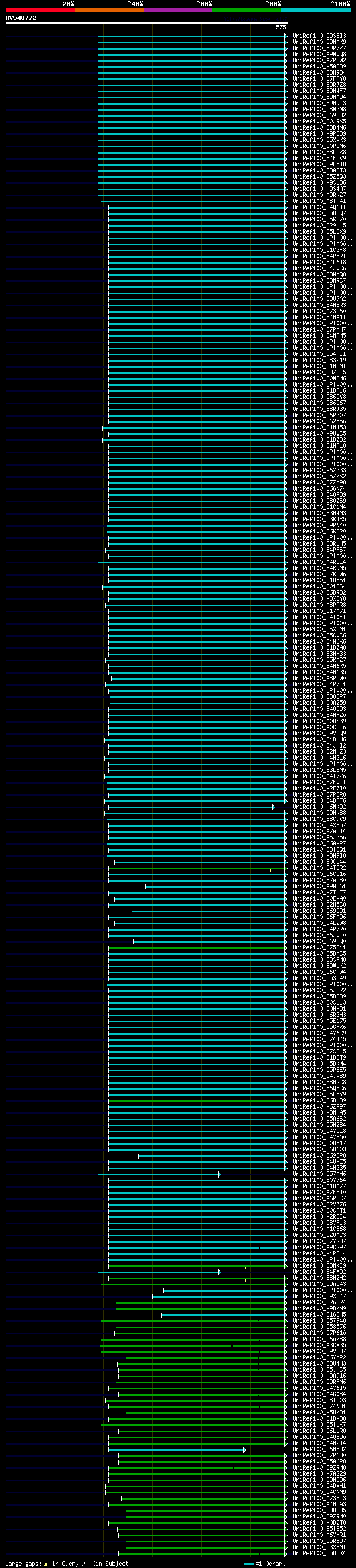The height and width of the screenshot is (1568, 356).
Task: Click the 575 end position label
Action: click(280, 27)
